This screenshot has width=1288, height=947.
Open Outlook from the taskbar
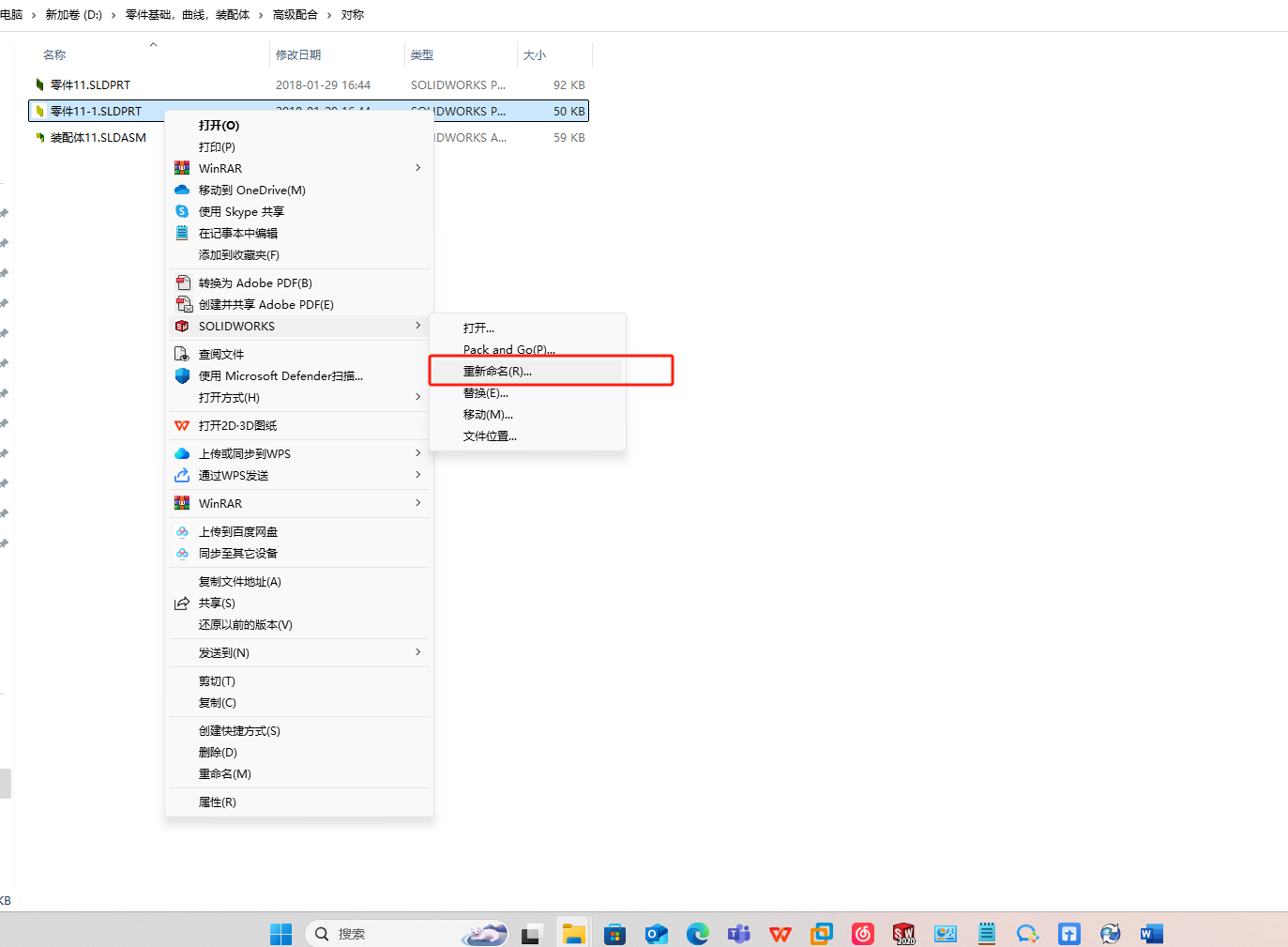tap(656, 934)
